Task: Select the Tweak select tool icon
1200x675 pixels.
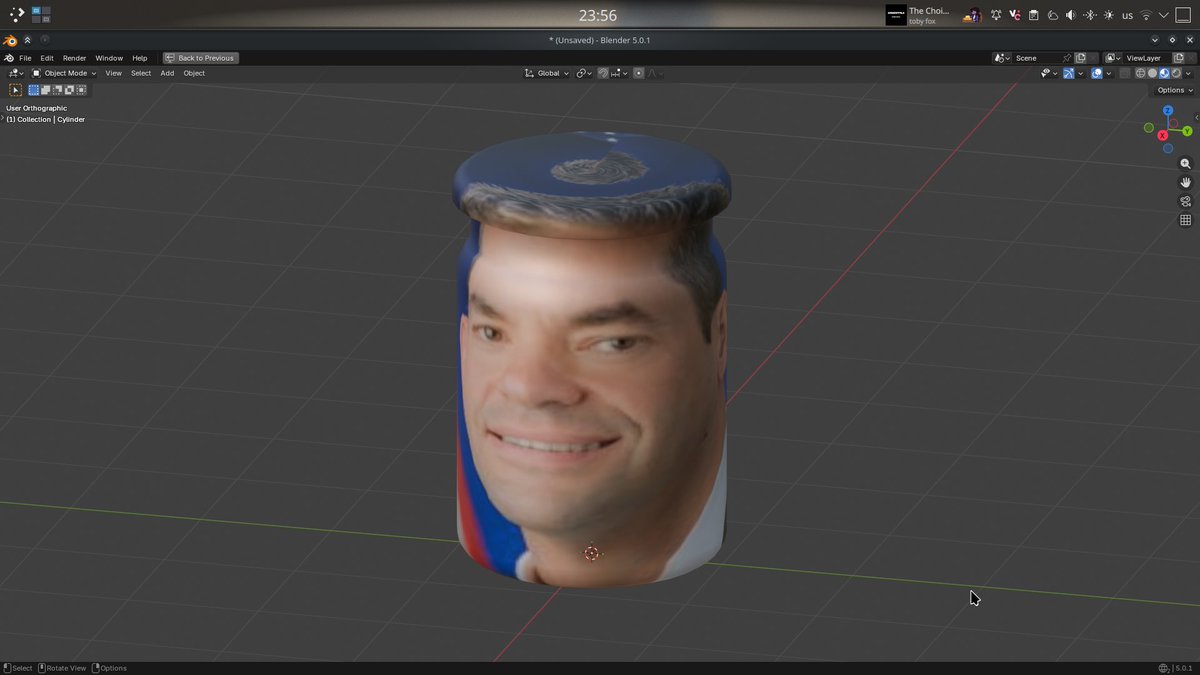Action: [x=15, y=90]
